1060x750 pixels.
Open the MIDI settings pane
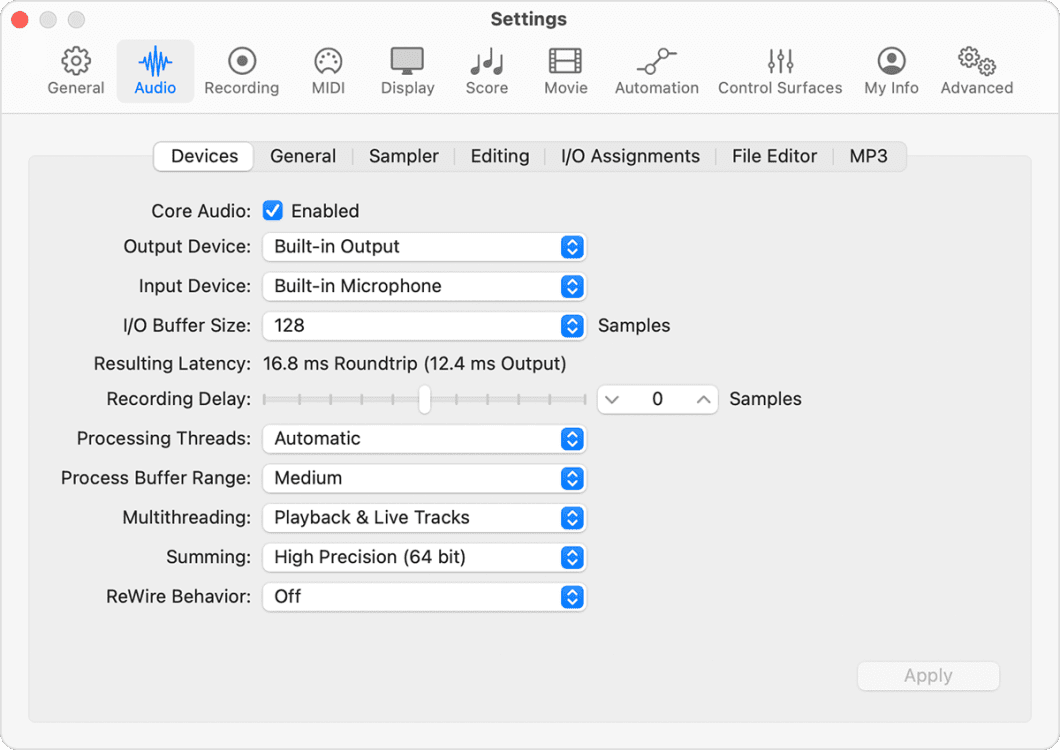point(327,70)
